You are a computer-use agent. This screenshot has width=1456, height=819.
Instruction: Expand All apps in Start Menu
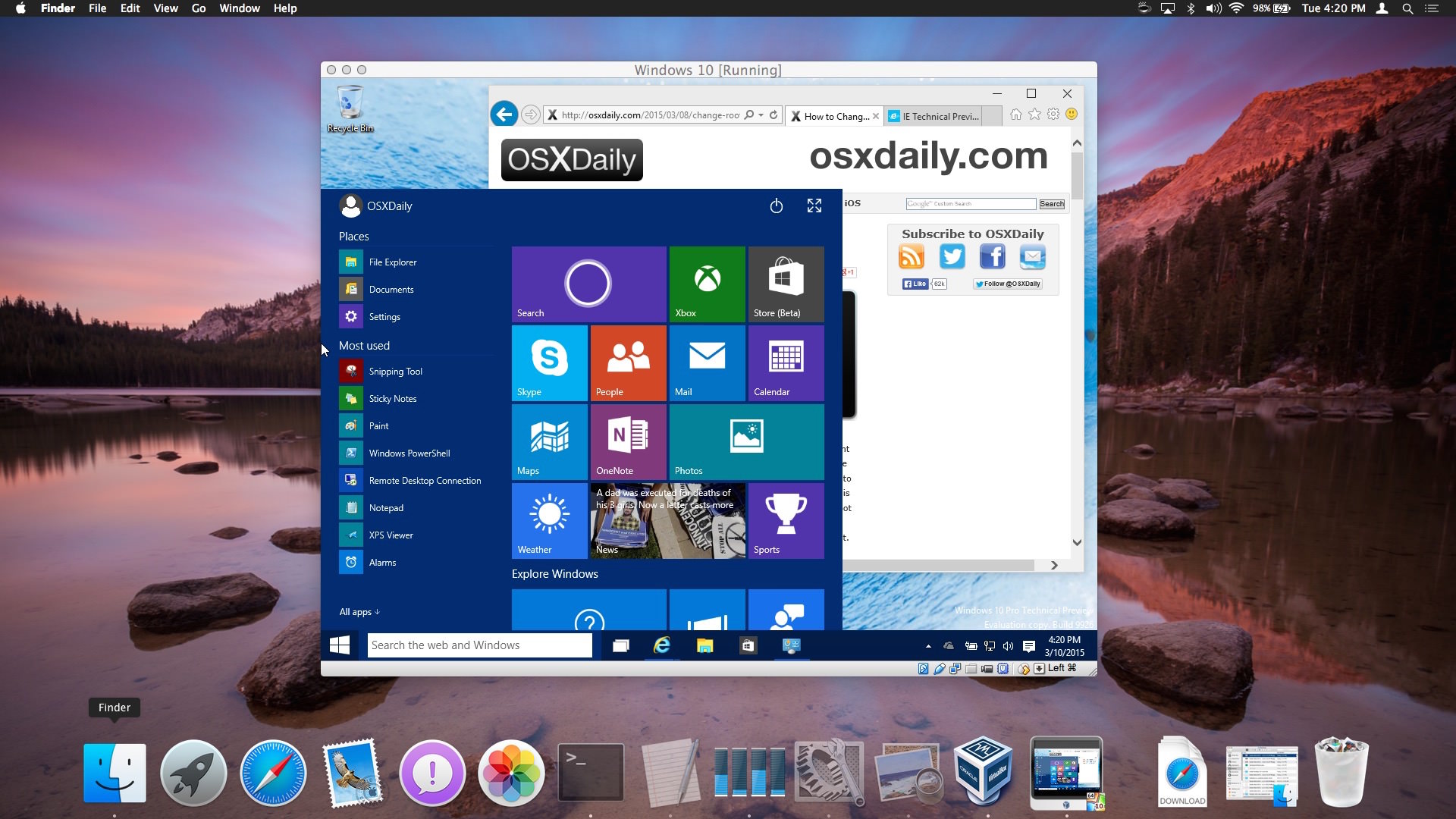358,611
